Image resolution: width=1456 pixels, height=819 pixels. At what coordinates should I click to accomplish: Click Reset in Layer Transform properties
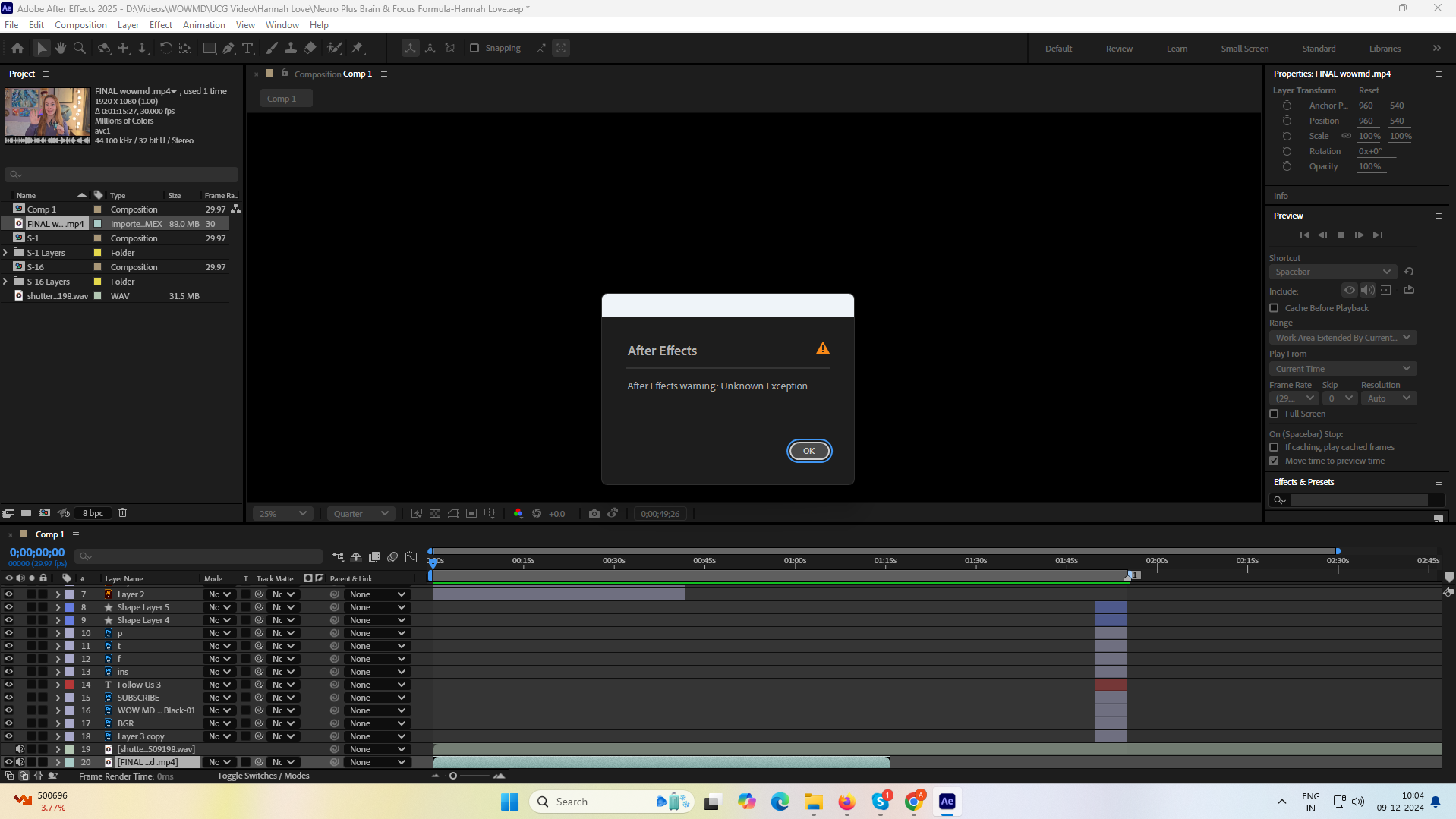tap(1369, 90)
